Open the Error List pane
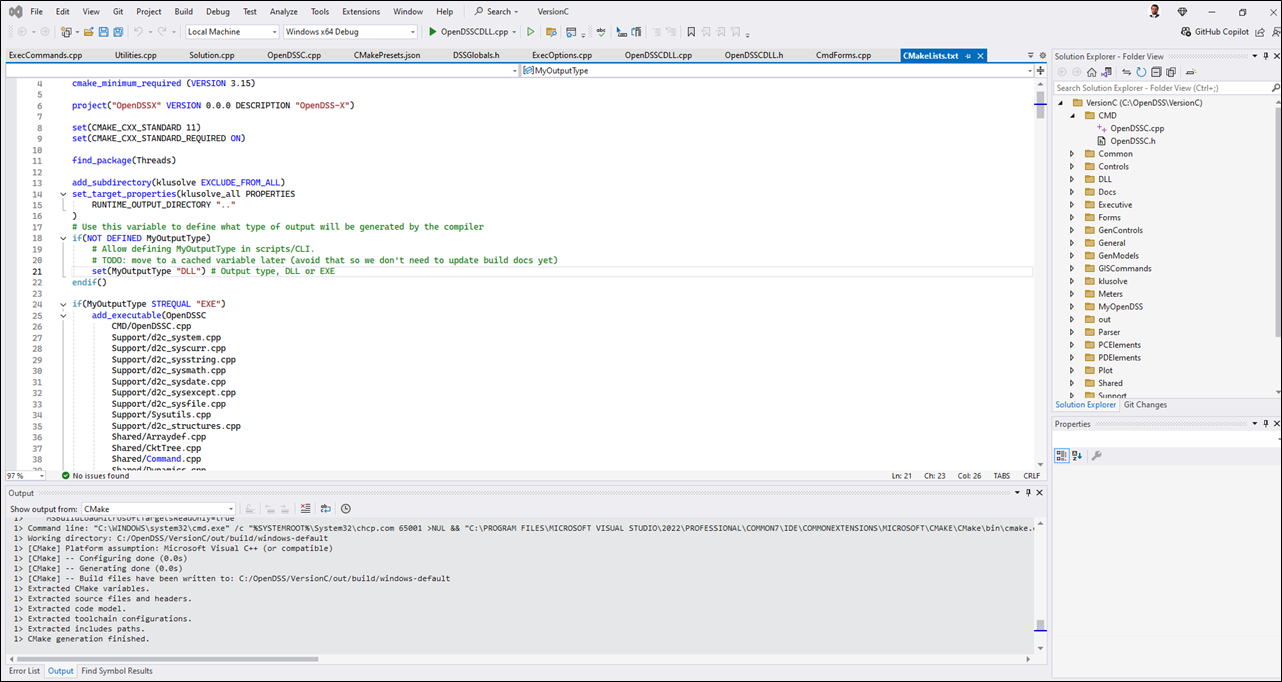This screenshot has height=682, width=1282. coord(23,670)
